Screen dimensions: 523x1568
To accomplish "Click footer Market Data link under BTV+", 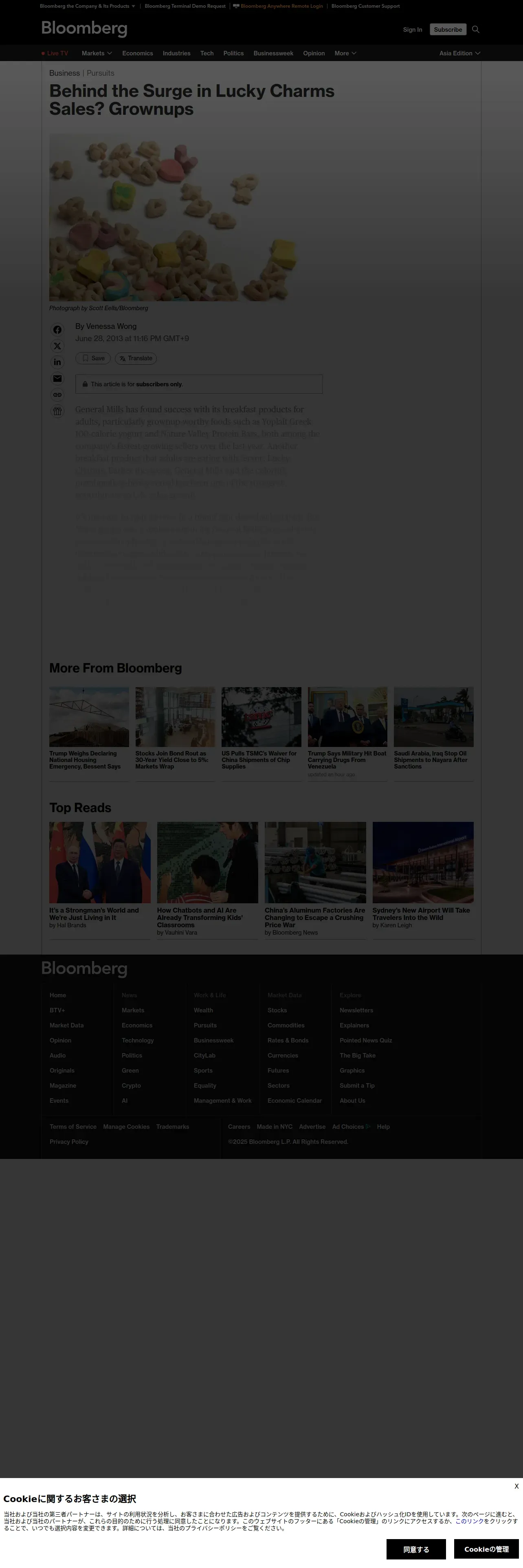I will pos(66,1026).
